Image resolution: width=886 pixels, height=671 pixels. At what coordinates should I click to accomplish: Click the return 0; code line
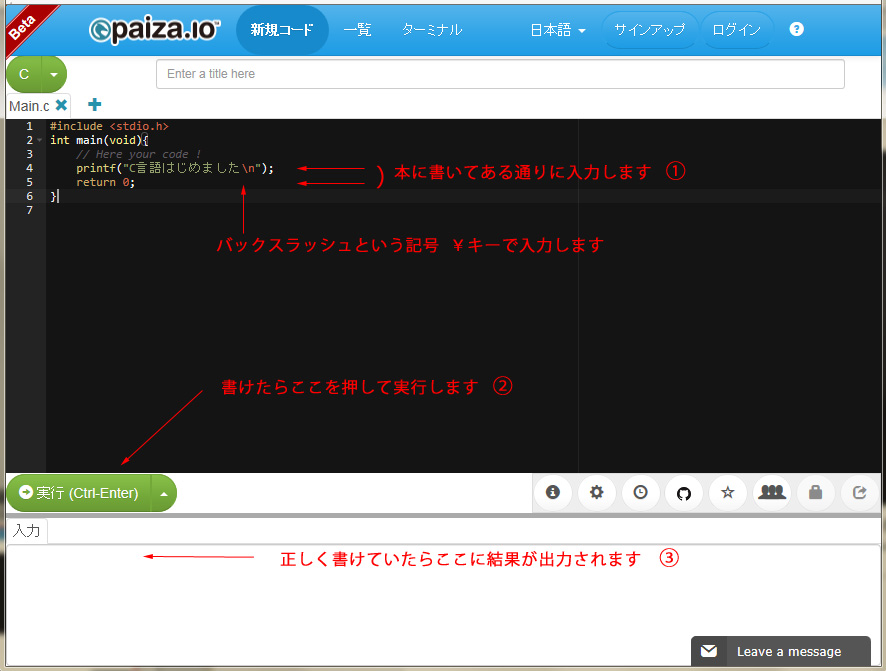pyautogui.click(x=105, y=182)
